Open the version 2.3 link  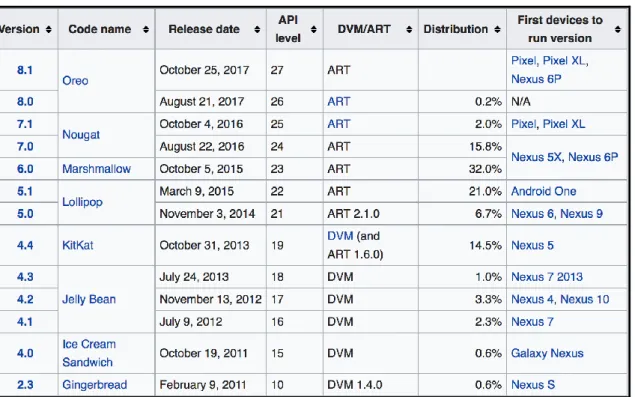coord(25,384)
